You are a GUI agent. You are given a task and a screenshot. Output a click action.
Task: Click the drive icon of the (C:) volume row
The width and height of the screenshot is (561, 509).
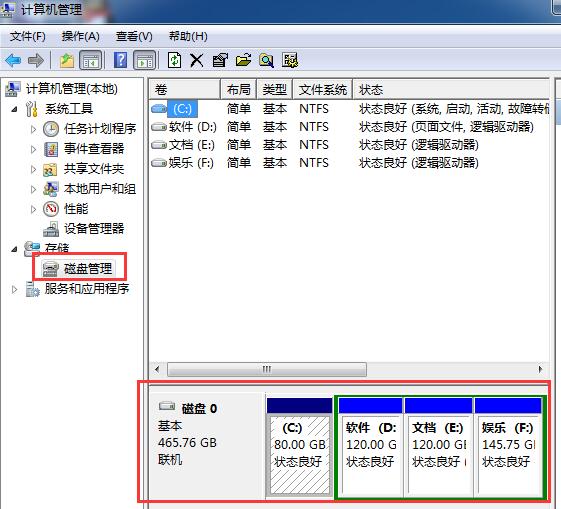(x=159, y=108)
